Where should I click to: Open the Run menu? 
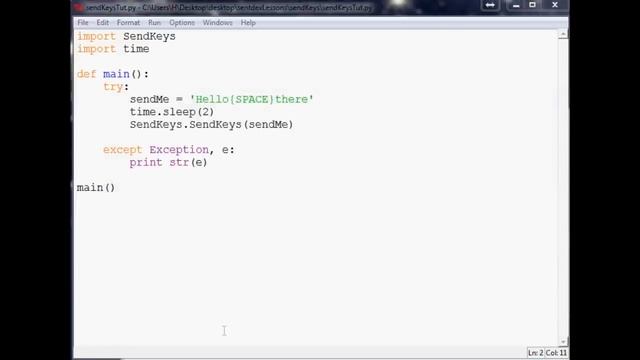154,23
